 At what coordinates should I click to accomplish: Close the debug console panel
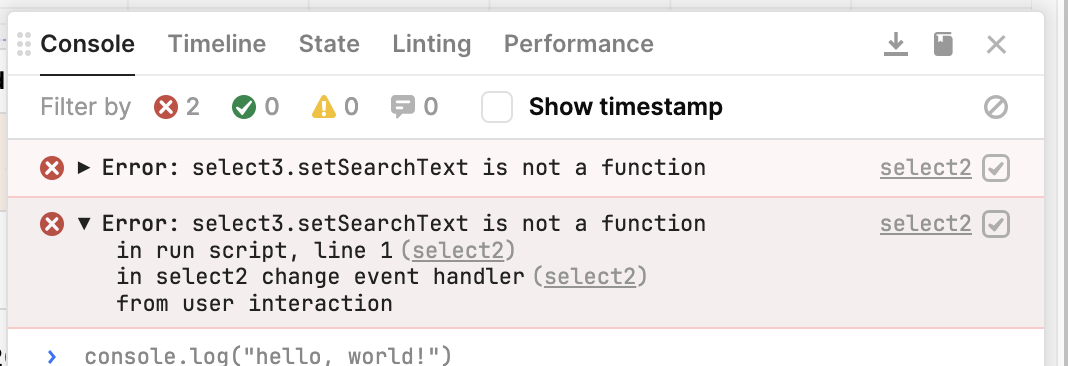(996, 45)
